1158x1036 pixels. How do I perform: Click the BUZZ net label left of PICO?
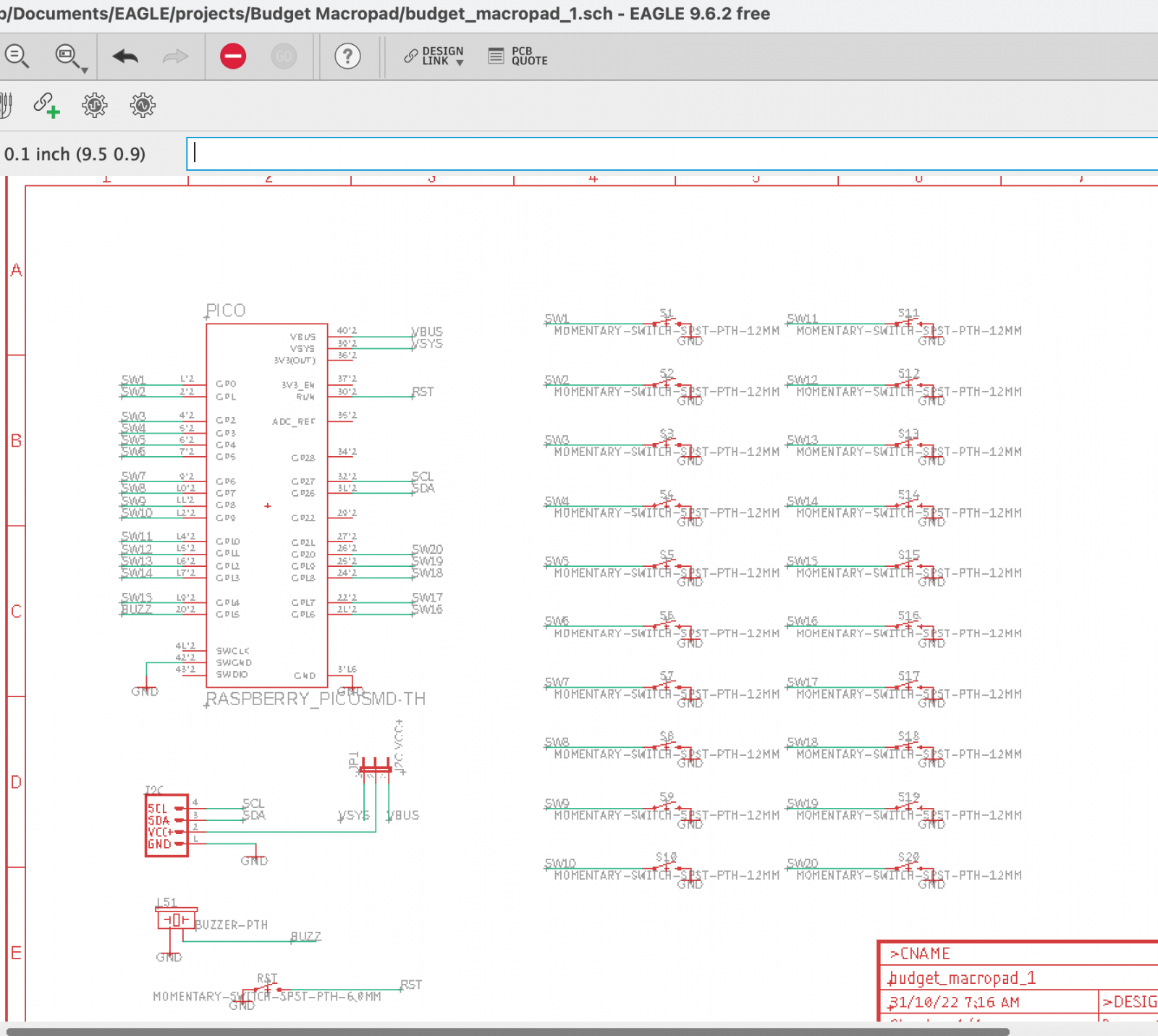(136, 609)
